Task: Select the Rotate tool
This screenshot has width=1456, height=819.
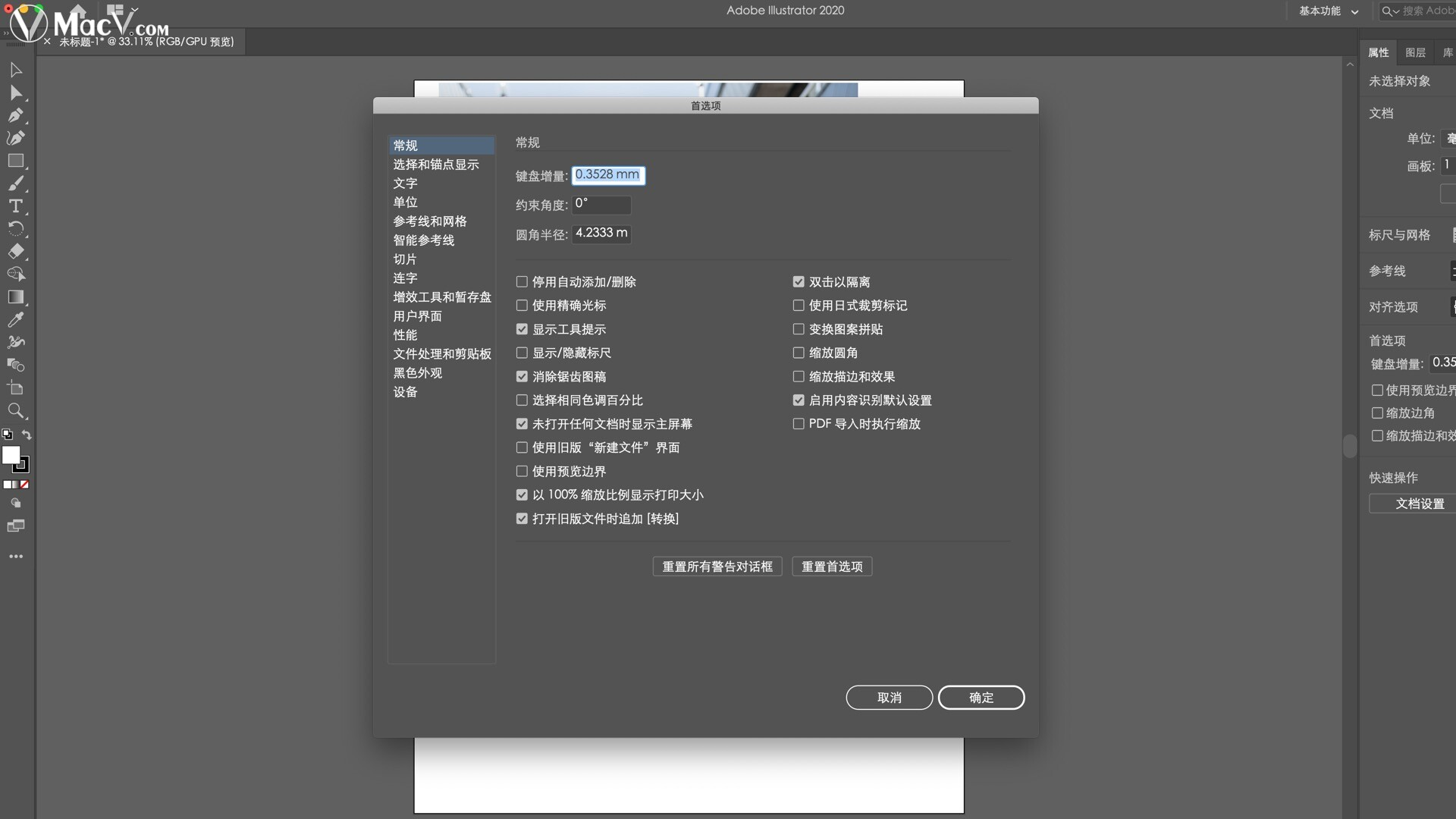Action: [16, 229]
